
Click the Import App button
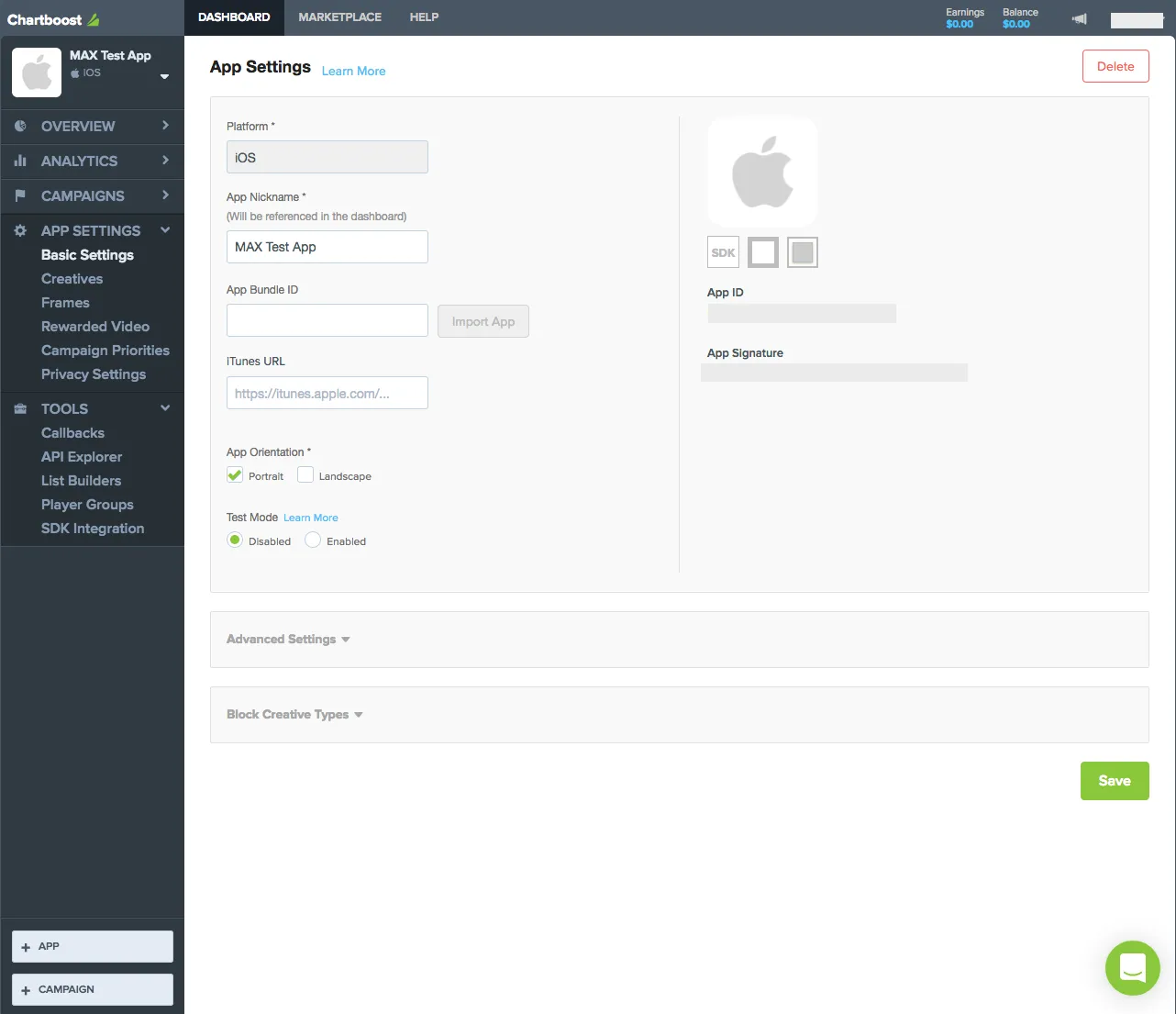483,321
